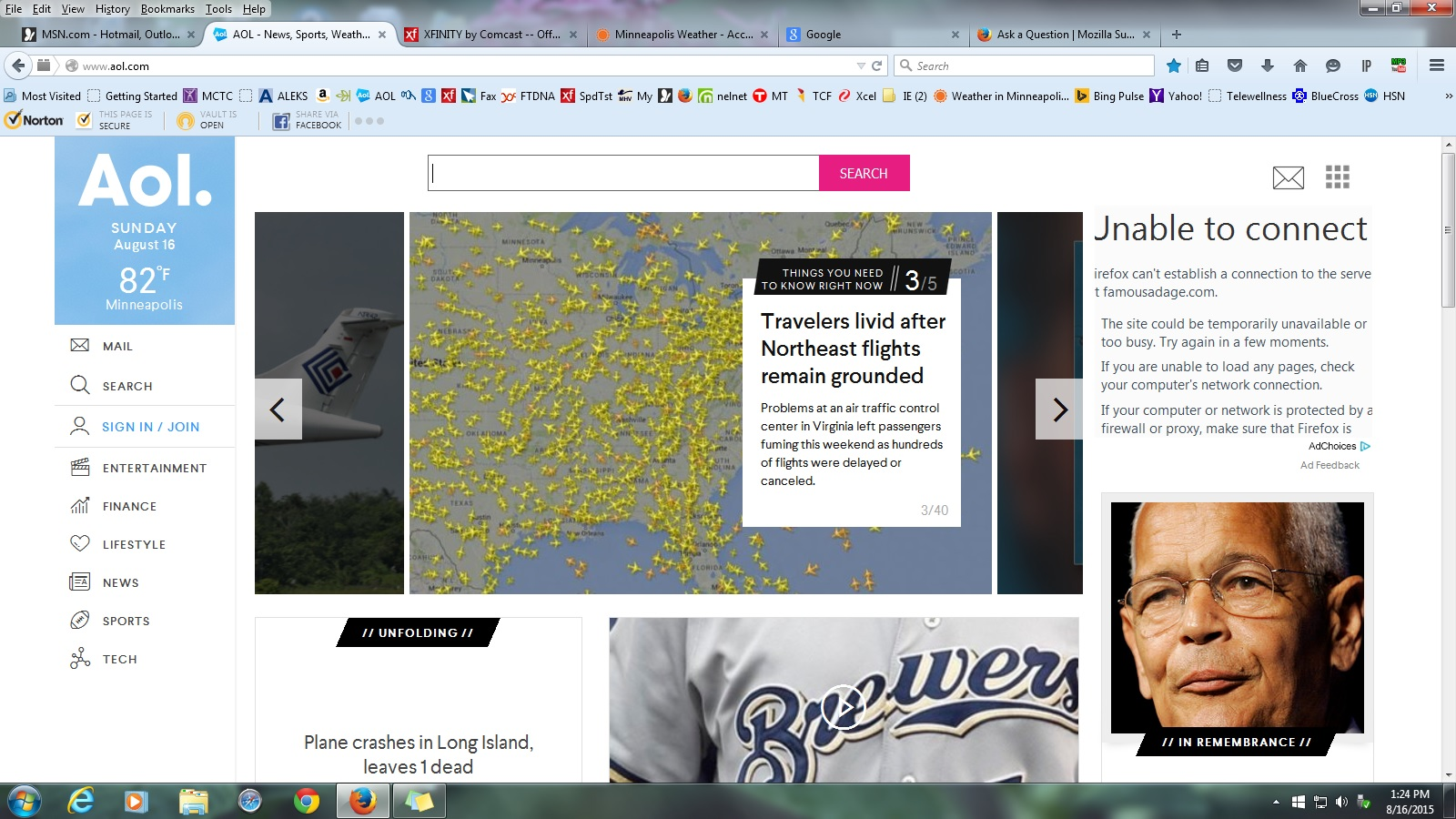Focus the AOL search text box
1456x819 pixels.
[x=623, y=173]
